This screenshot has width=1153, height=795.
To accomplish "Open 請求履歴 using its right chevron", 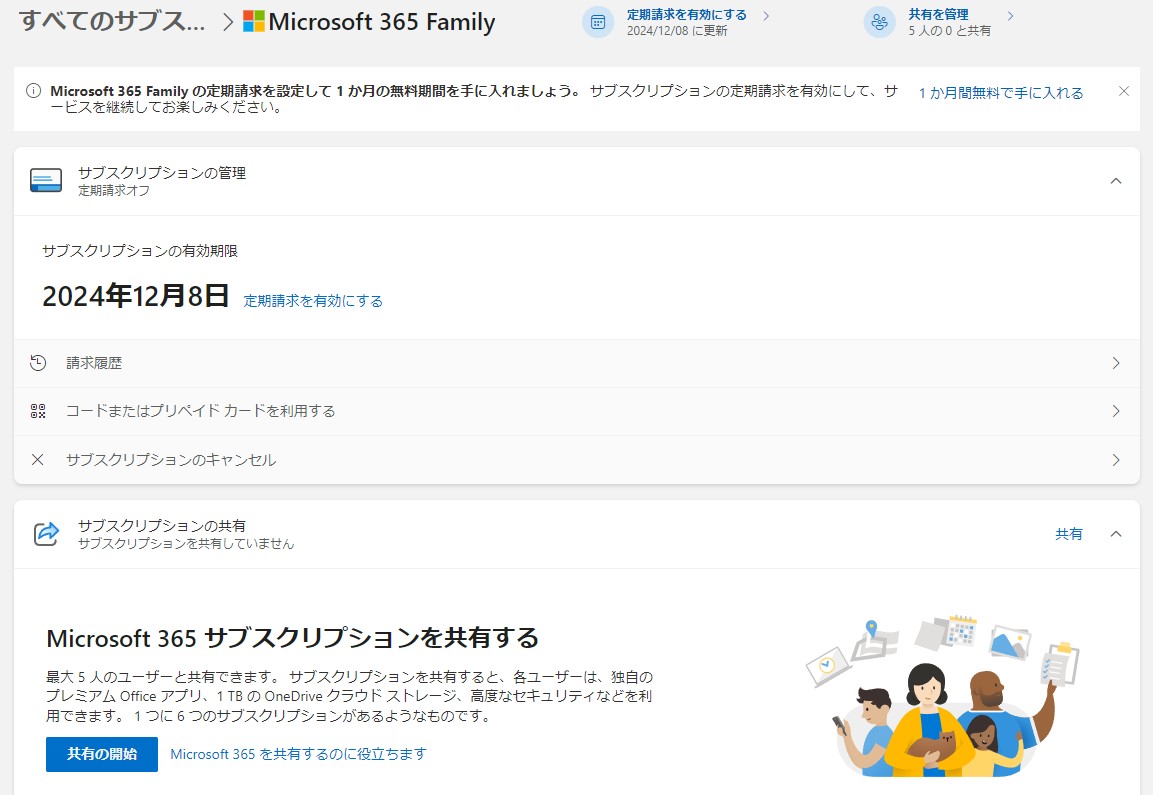I will [1116, 363].
